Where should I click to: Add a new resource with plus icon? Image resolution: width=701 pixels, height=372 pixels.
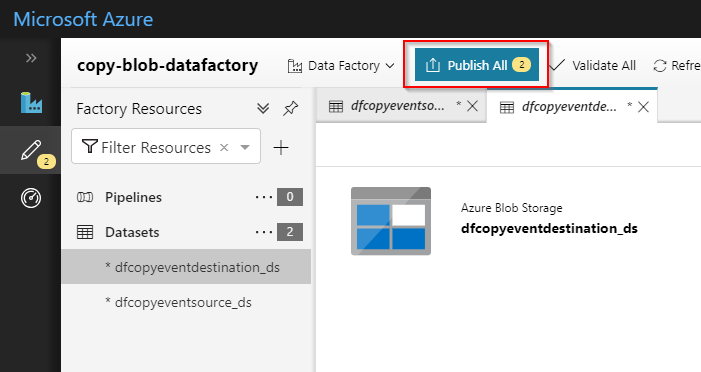281,148
